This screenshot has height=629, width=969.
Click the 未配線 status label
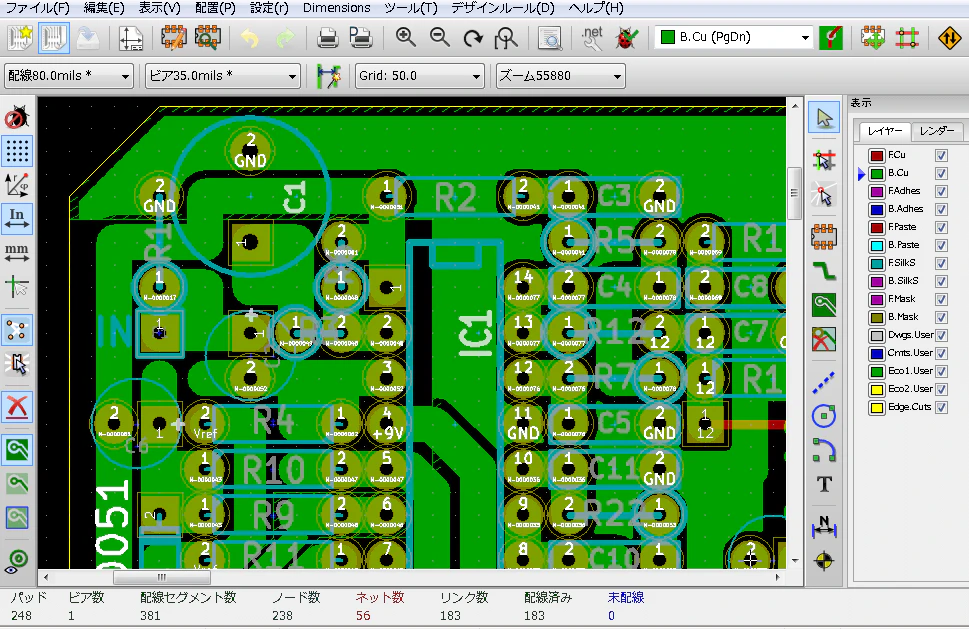626,597
